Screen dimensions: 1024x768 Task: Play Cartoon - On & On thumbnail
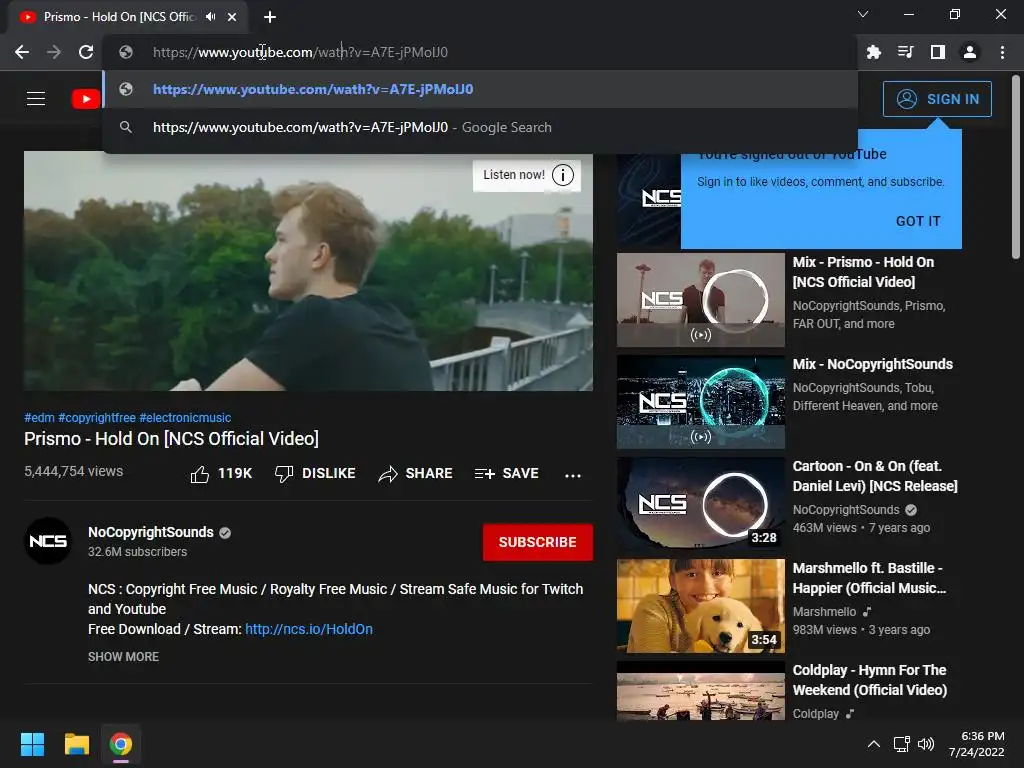point(701,504)
